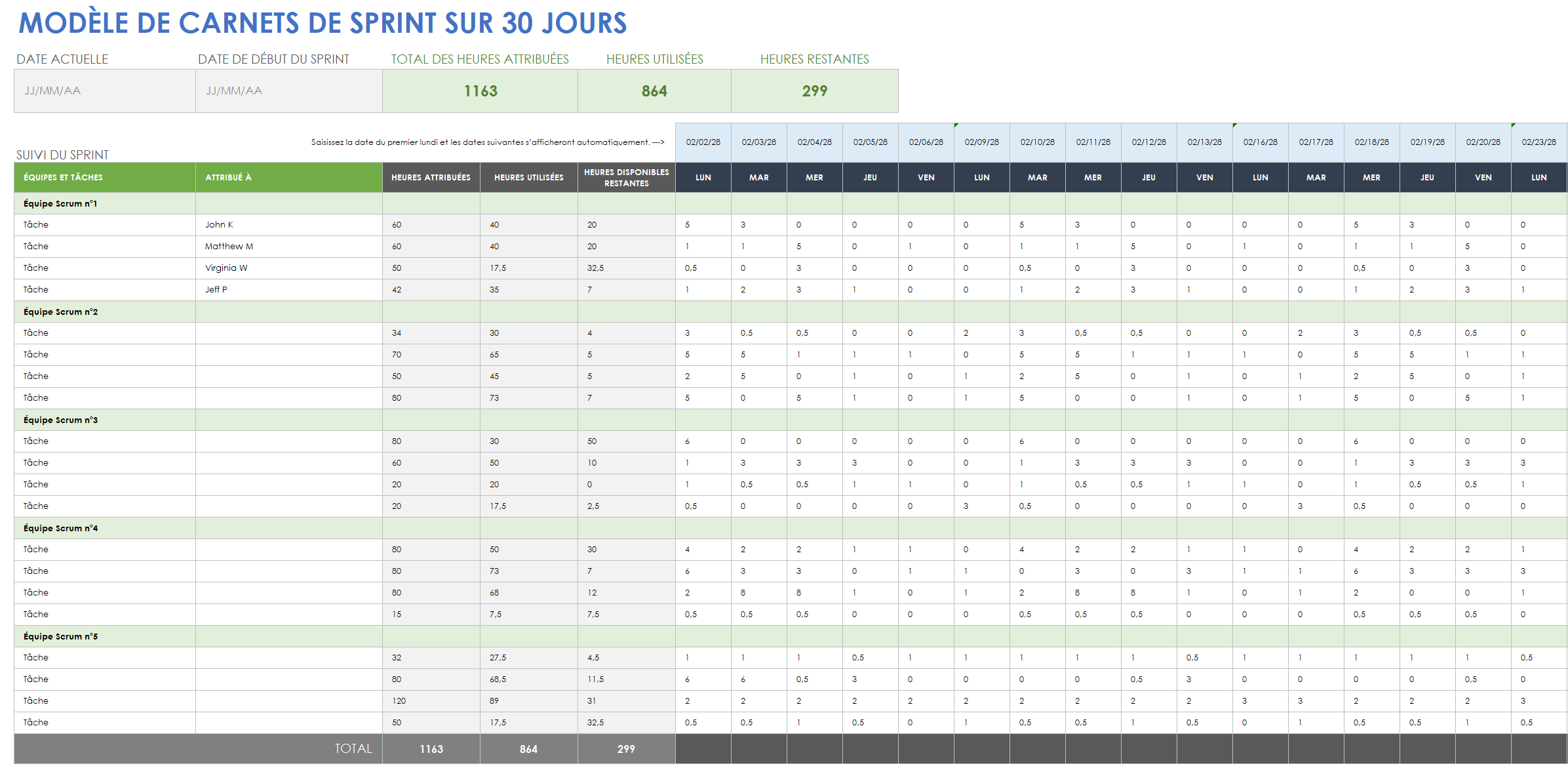Select the TOTAL row label
Screen dimensions: 1568x770
point(353,749)
